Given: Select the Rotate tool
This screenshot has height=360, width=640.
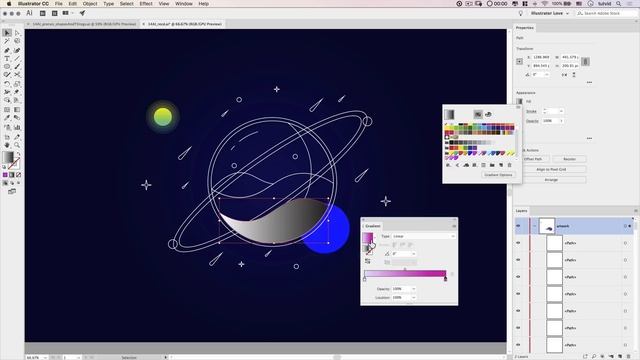Looking at the screenshot, I should coord(7,84).
